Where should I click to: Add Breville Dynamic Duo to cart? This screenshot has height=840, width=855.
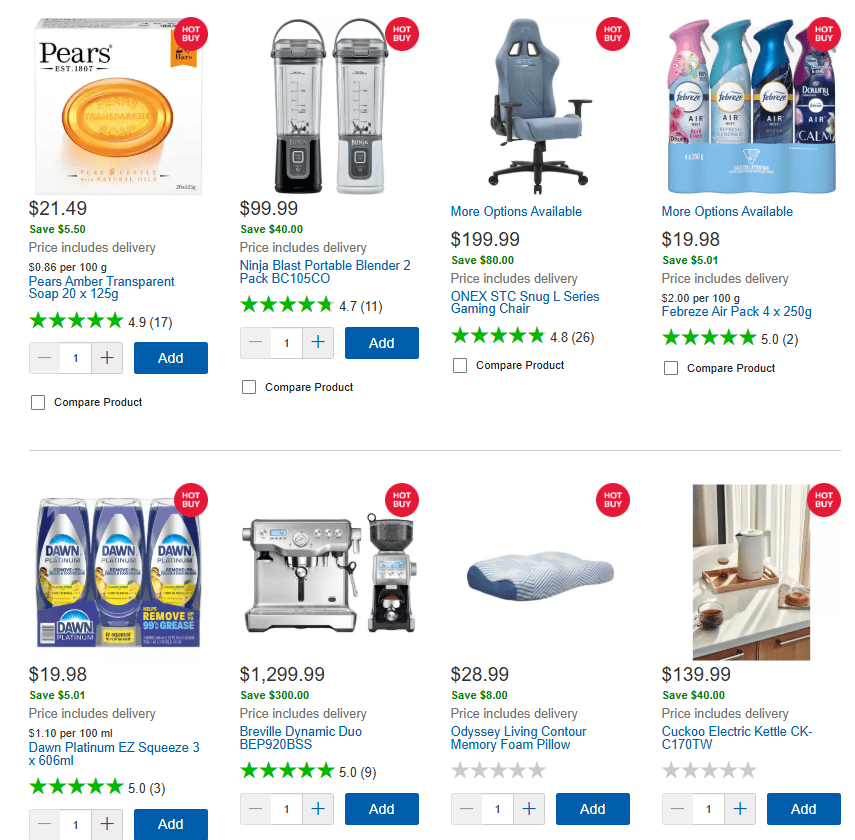coord(382,809)
